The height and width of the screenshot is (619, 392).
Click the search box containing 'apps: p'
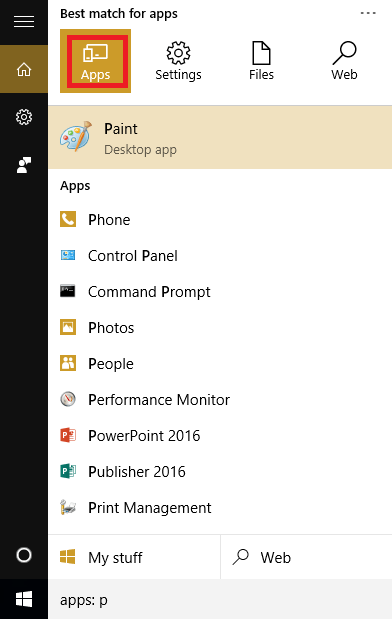[x=220, y=600]
